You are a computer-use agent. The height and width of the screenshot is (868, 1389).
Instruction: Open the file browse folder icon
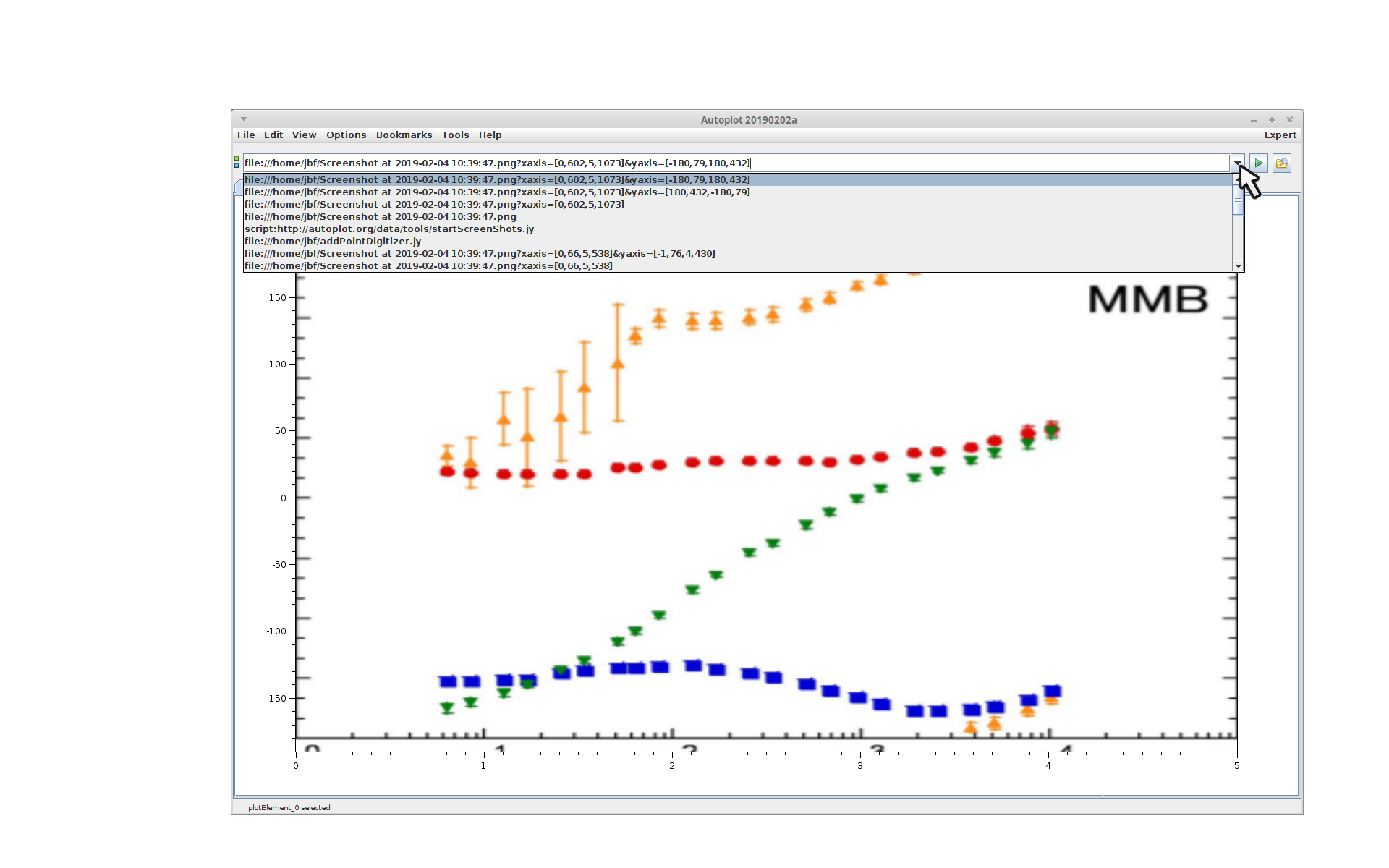coord(1281,163)
